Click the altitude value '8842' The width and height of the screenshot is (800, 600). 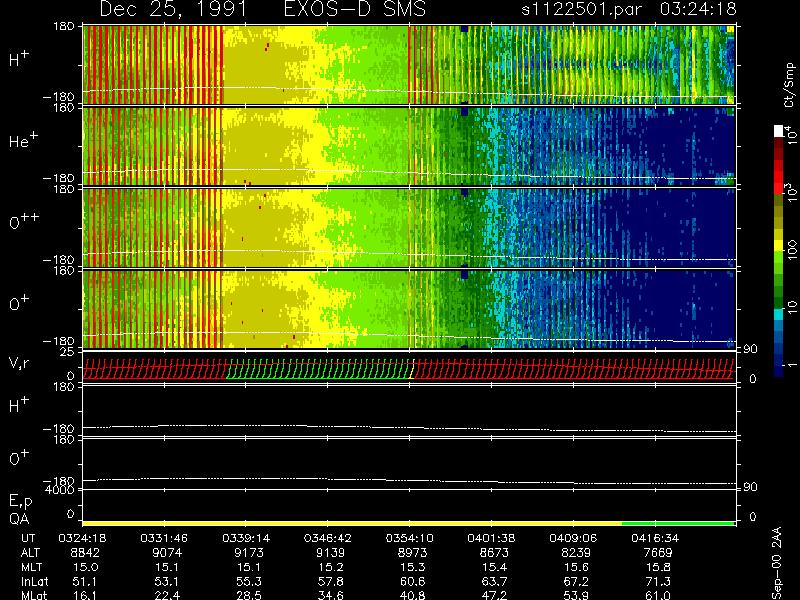[x=85, y=553]
